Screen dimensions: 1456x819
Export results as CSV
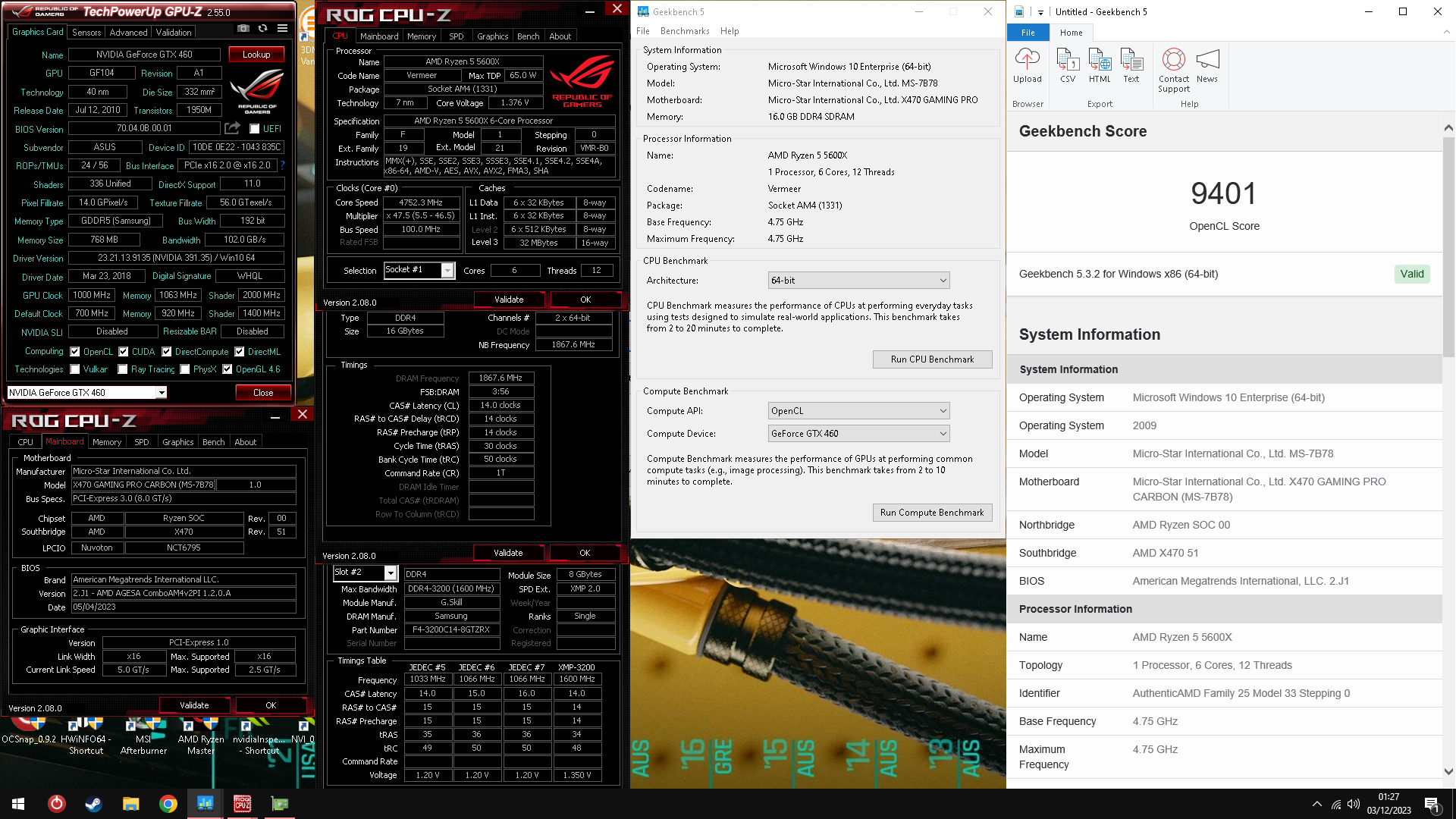click(1068, 65)
